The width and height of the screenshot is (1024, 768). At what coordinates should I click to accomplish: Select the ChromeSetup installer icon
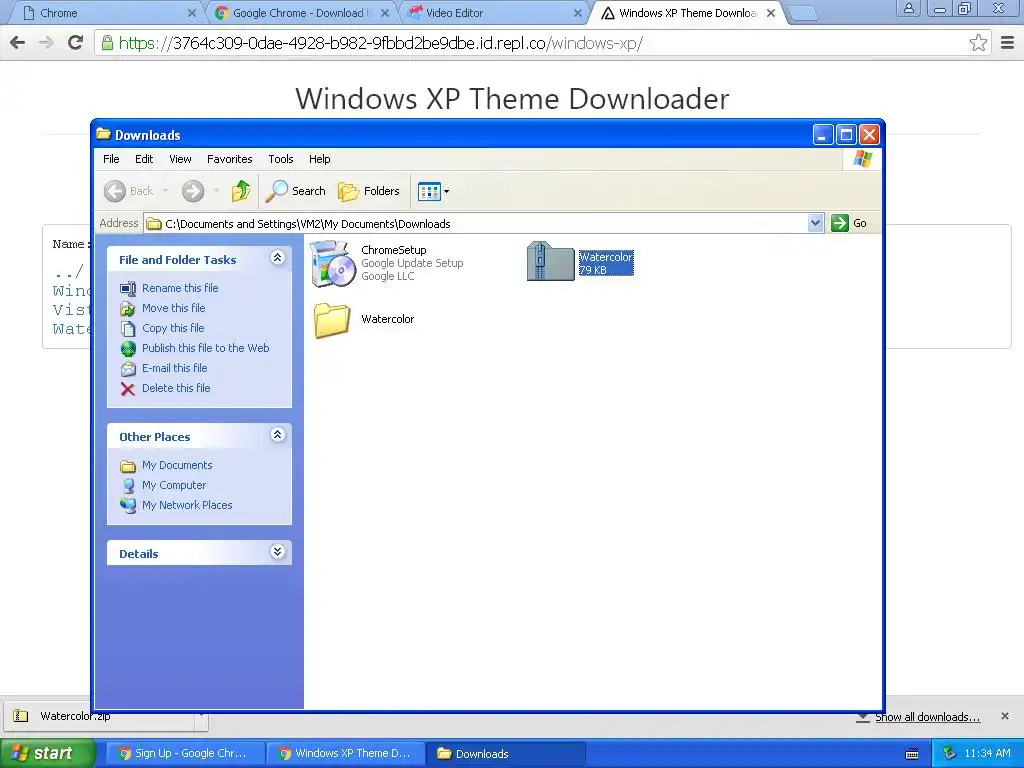point(332,263)
